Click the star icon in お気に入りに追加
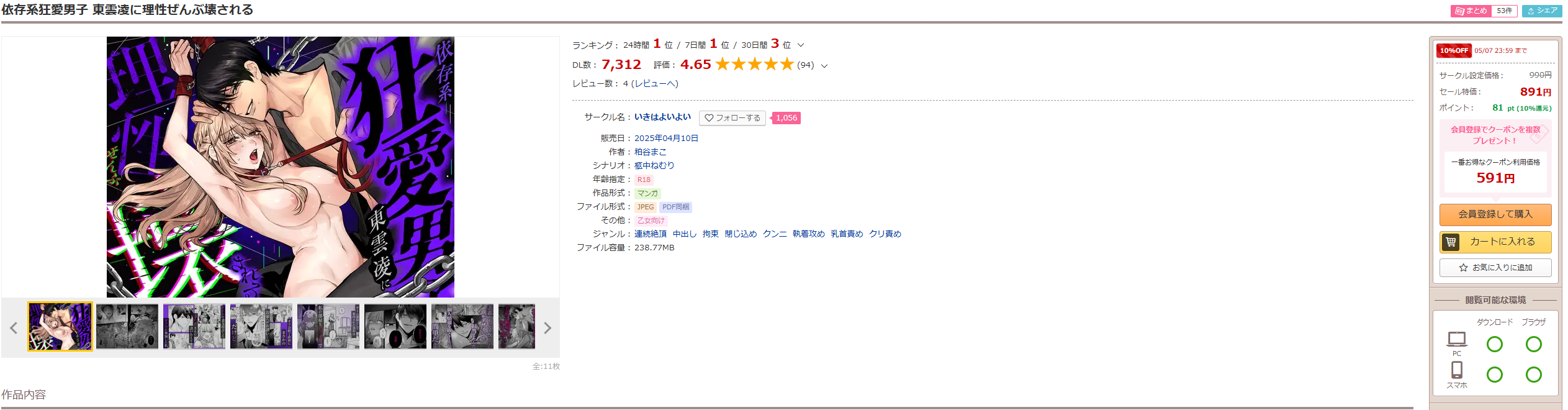The image size is (1568, 410). [1463, 268]
